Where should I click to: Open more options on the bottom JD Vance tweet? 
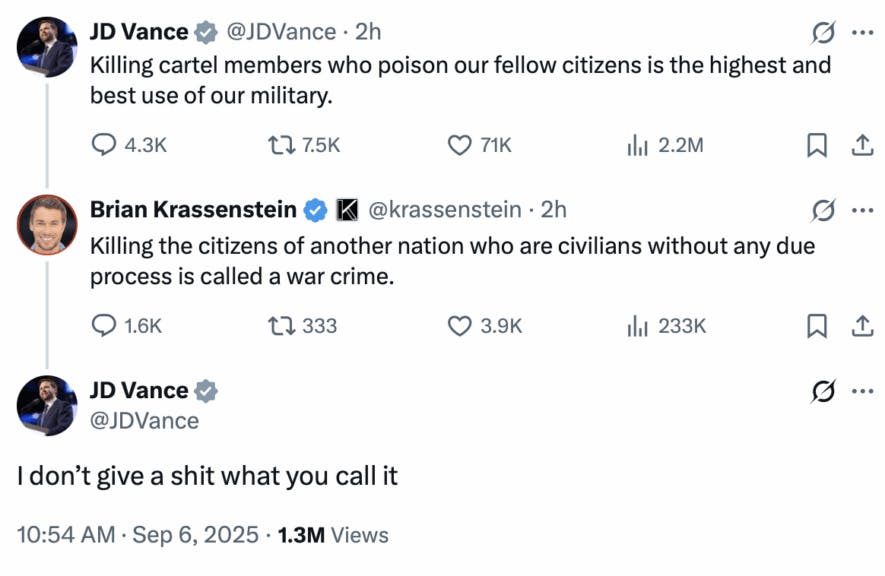[x=861, y=391]
